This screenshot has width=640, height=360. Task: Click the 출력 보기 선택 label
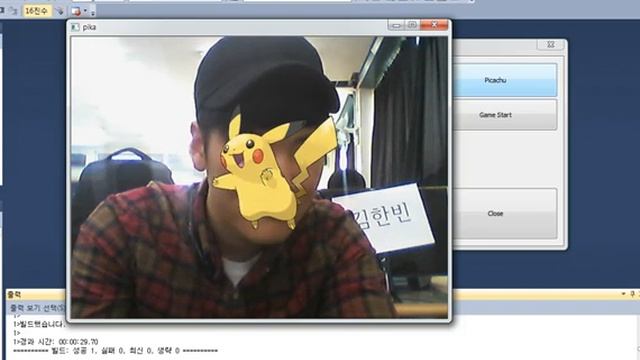pyautogui.click(x=38, y=308)
